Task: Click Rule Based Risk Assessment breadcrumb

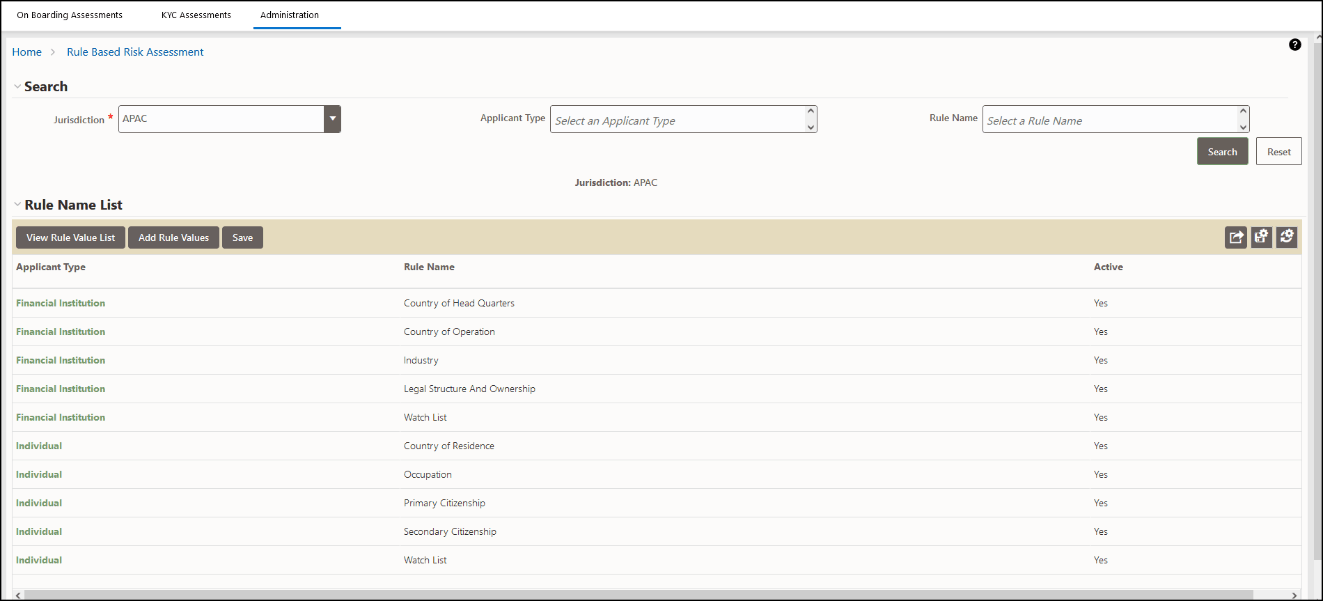Action: [x=135, y=52]
